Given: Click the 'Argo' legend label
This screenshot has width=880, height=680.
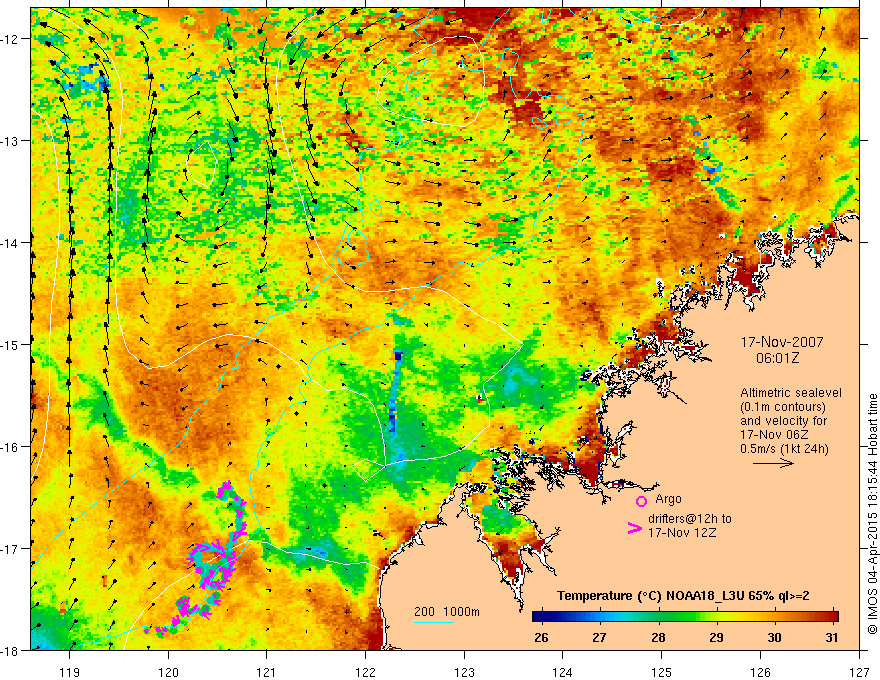Looking at the screenshot, I should [668, 499].
